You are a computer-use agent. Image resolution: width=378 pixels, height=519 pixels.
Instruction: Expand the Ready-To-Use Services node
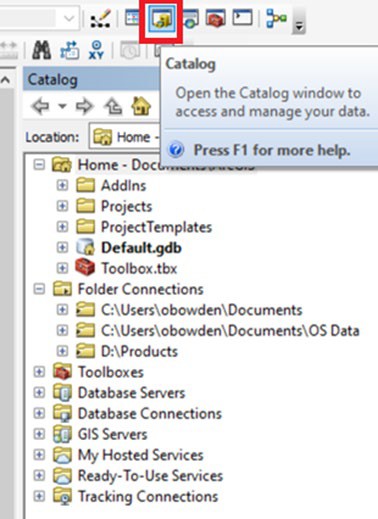[x=39, y=475]
